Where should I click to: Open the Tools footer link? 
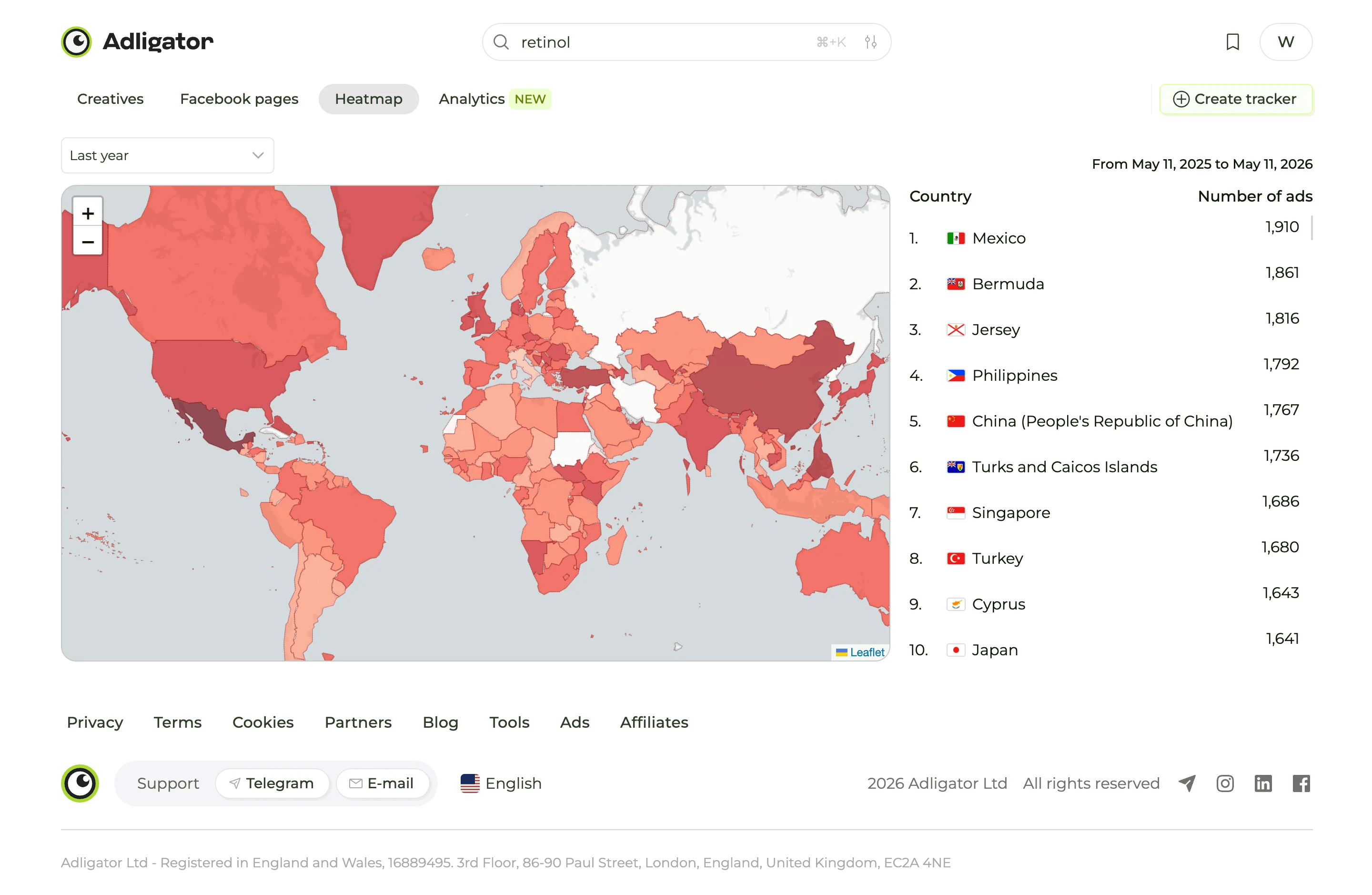coord(509,722)
